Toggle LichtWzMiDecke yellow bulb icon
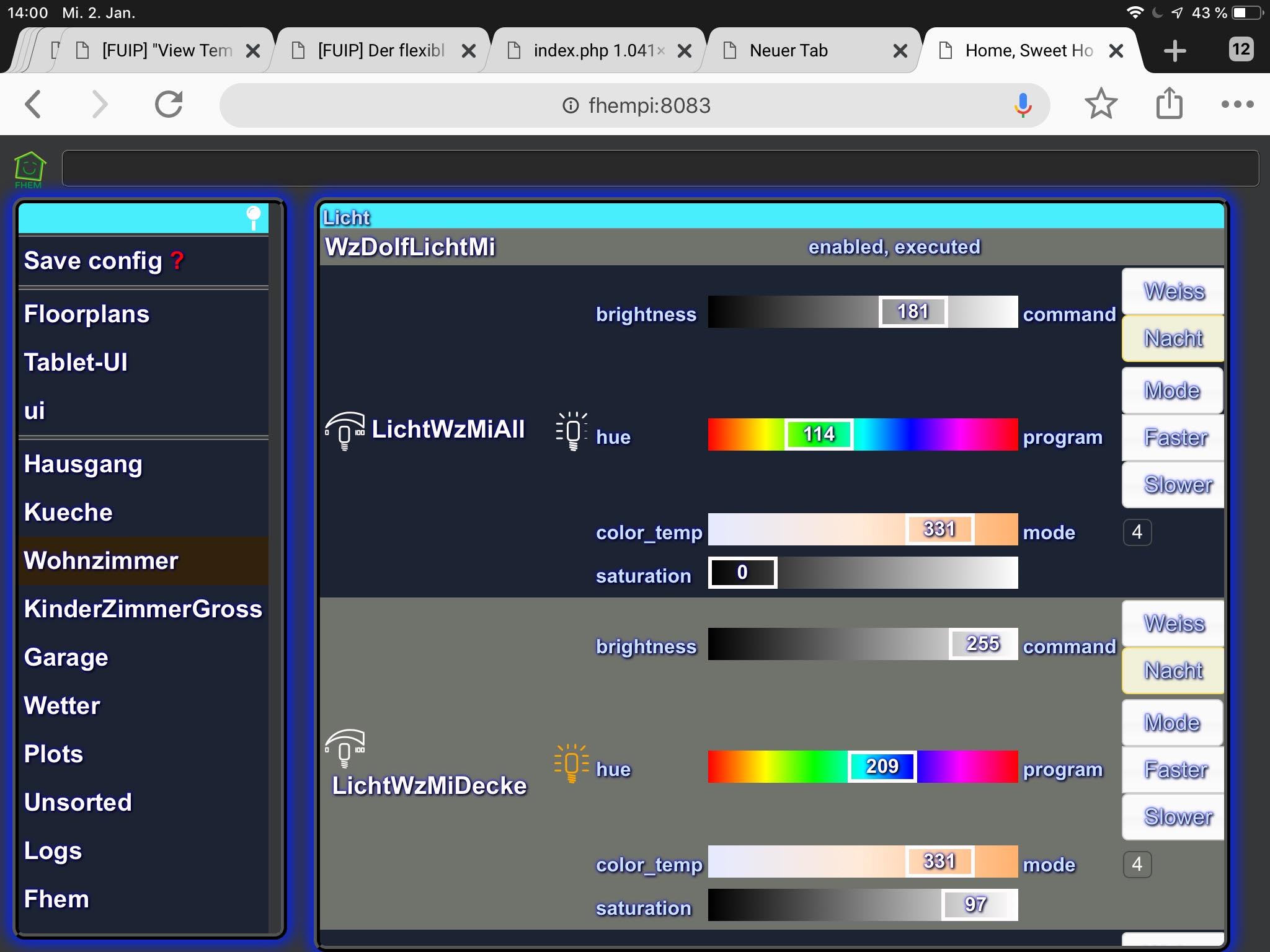Screen dimensions: 1270x952 (571, 762)
